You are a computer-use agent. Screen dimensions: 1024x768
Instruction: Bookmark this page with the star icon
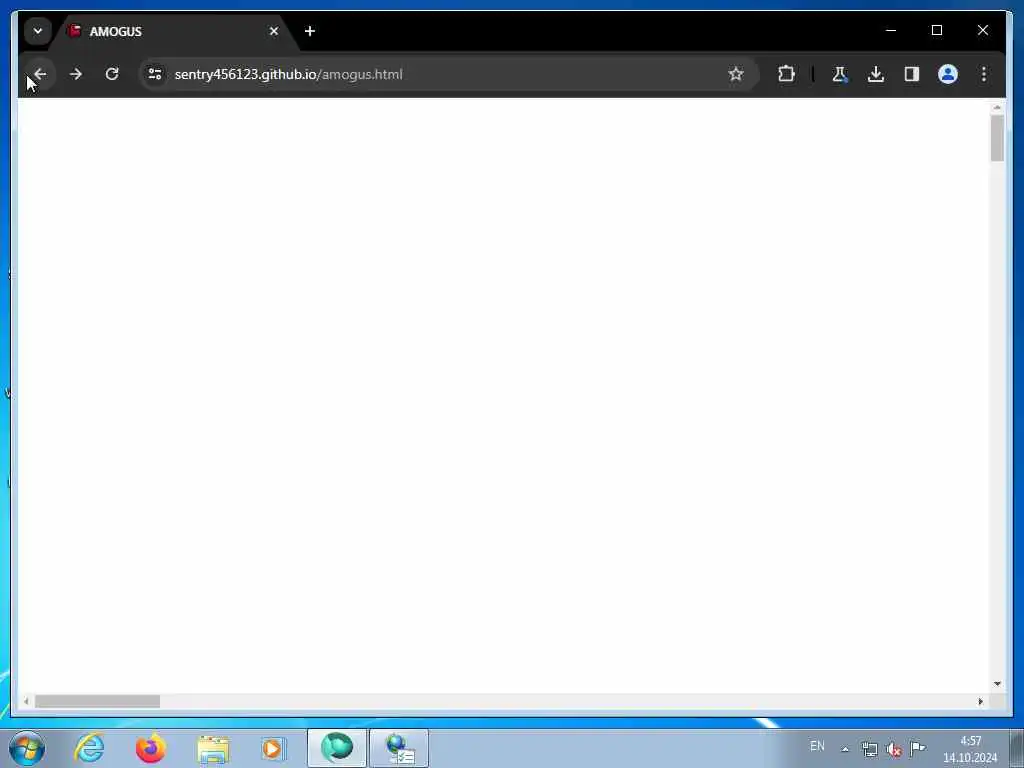(736, 74)
